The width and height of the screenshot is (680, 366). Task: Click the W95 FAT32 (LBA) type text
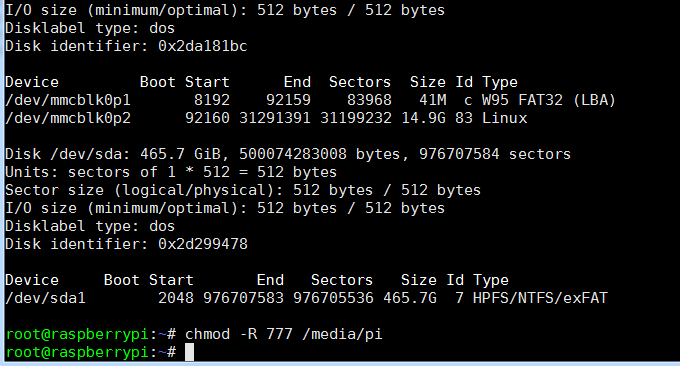[x=549, y=100]
